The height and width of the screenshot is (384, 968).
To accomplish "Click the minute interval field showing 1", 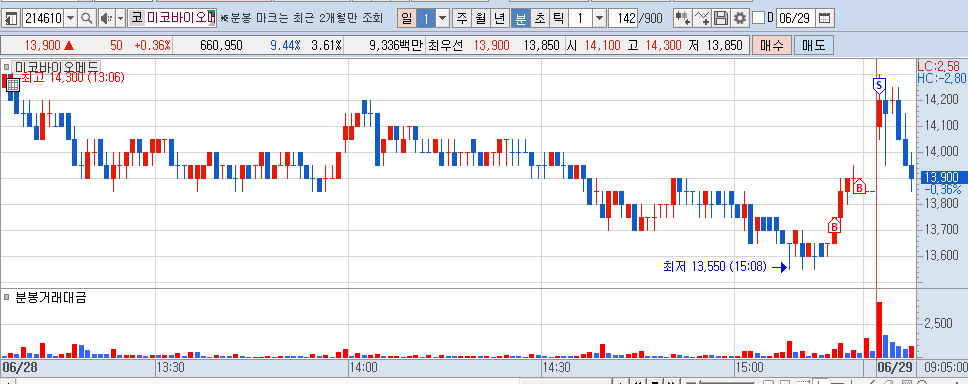I will click(x=580, y=19).
